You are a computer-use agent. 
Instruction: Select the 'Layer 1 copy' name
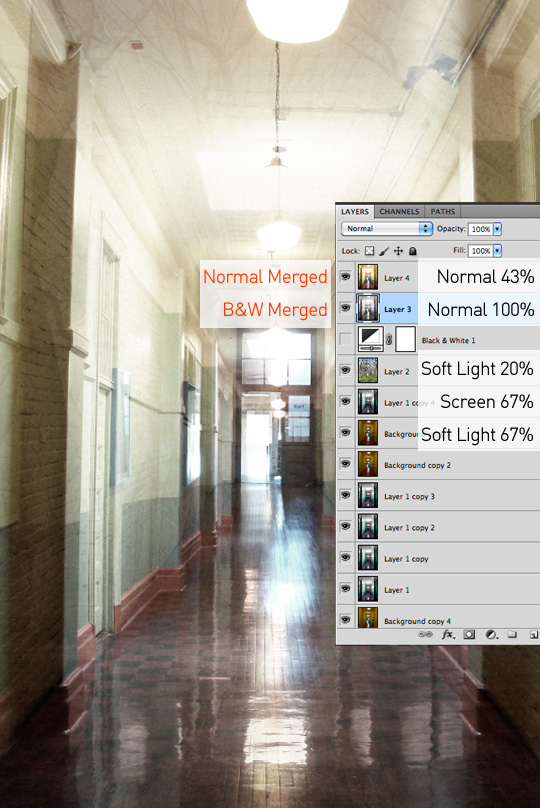pos(406,559)
